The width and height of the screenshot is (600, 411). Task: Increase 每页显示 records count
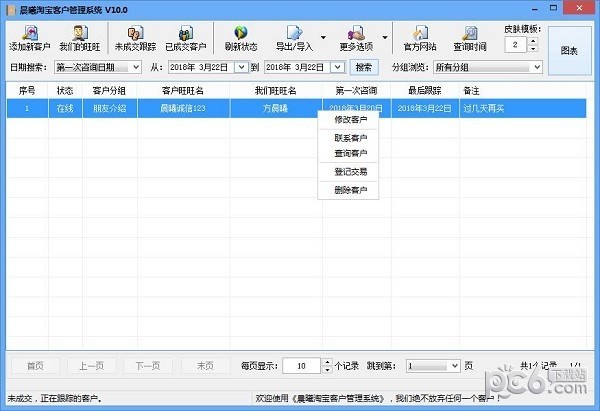tap(327, 362)
